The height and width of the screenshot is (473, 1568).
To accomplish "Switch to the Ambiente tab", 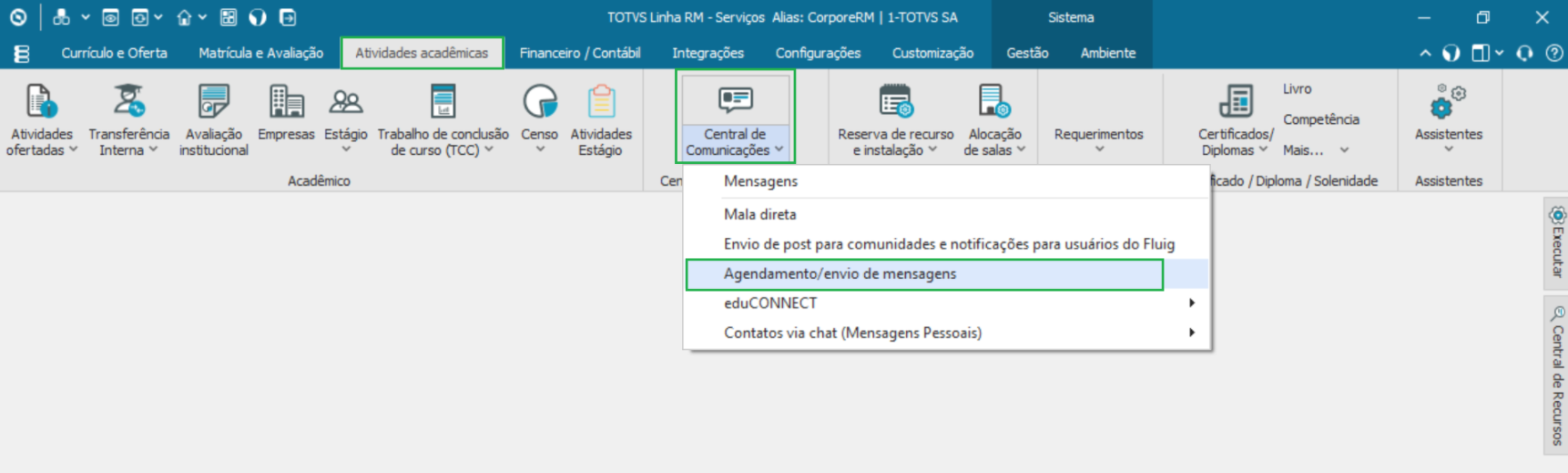I will pyautogui.click(x=1108, y=53).
